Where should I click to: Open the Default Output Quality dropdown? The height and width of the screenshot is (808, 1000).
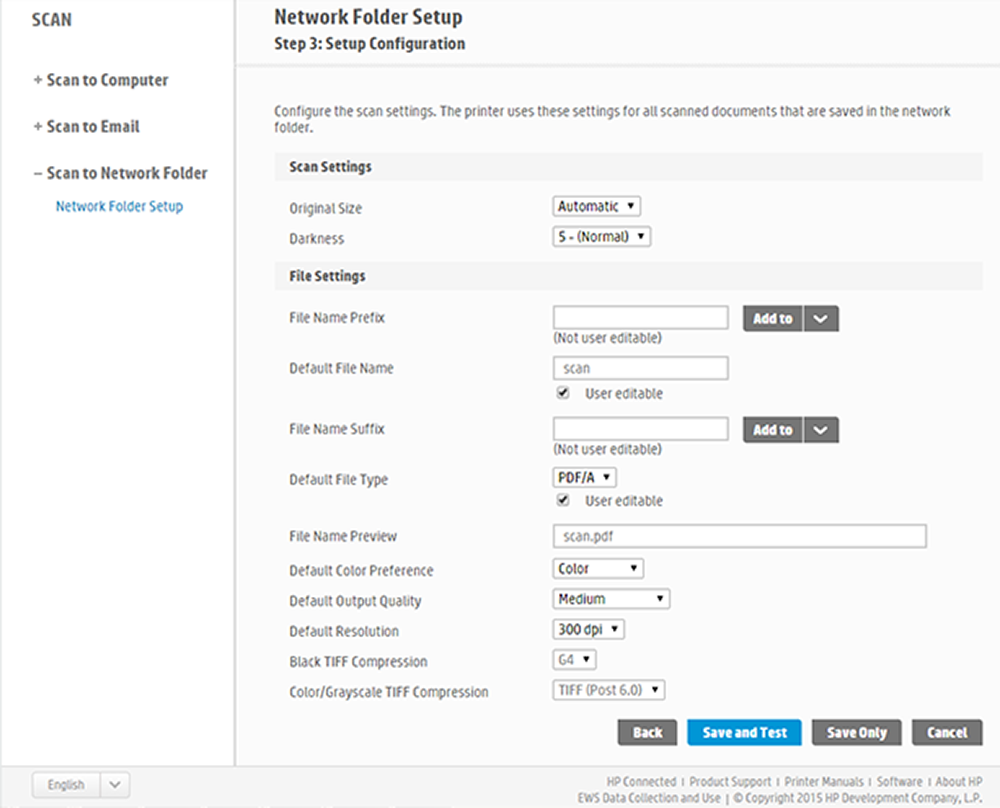[x=611, y=599]
